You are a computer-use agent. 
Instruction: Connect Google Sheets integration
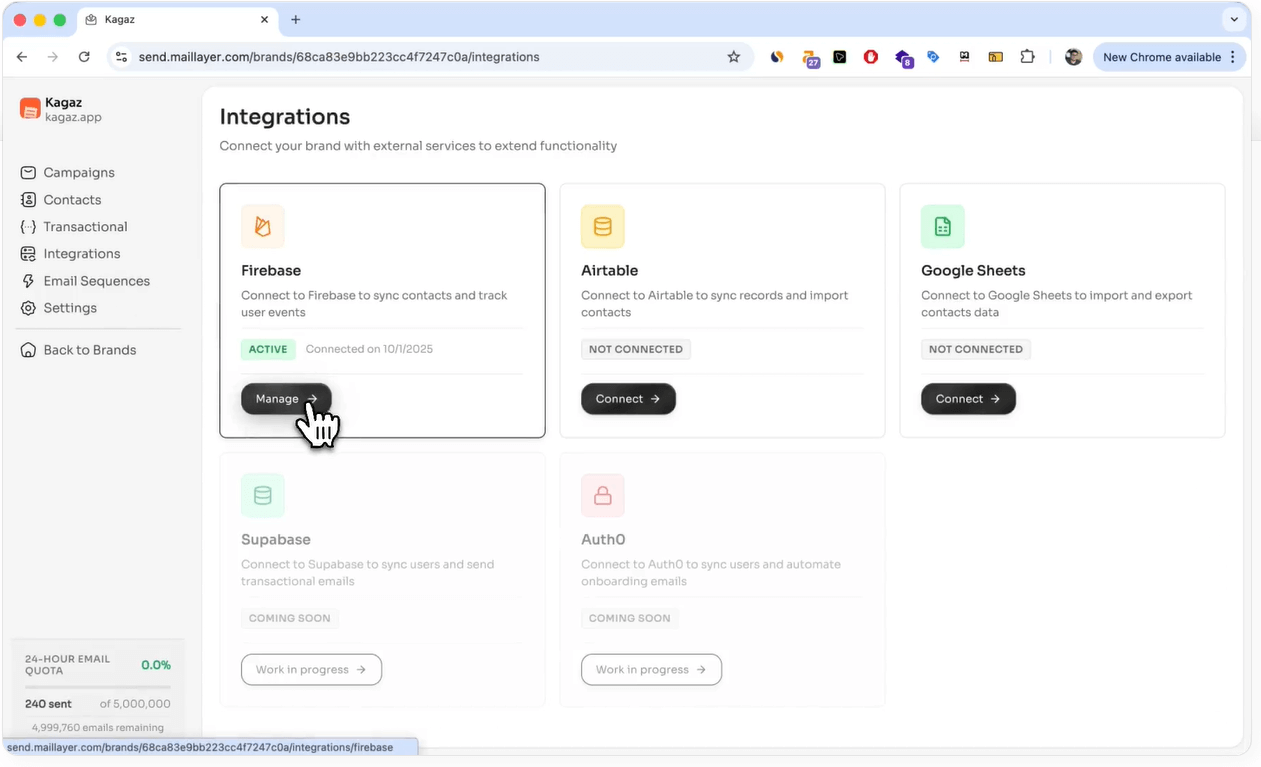point(968,398)
